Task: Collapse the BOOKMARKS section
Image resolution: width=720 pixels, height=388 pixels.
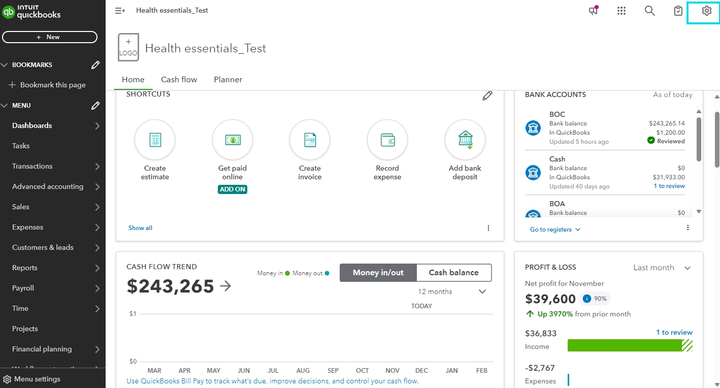Action: click(x=5, y=65)
